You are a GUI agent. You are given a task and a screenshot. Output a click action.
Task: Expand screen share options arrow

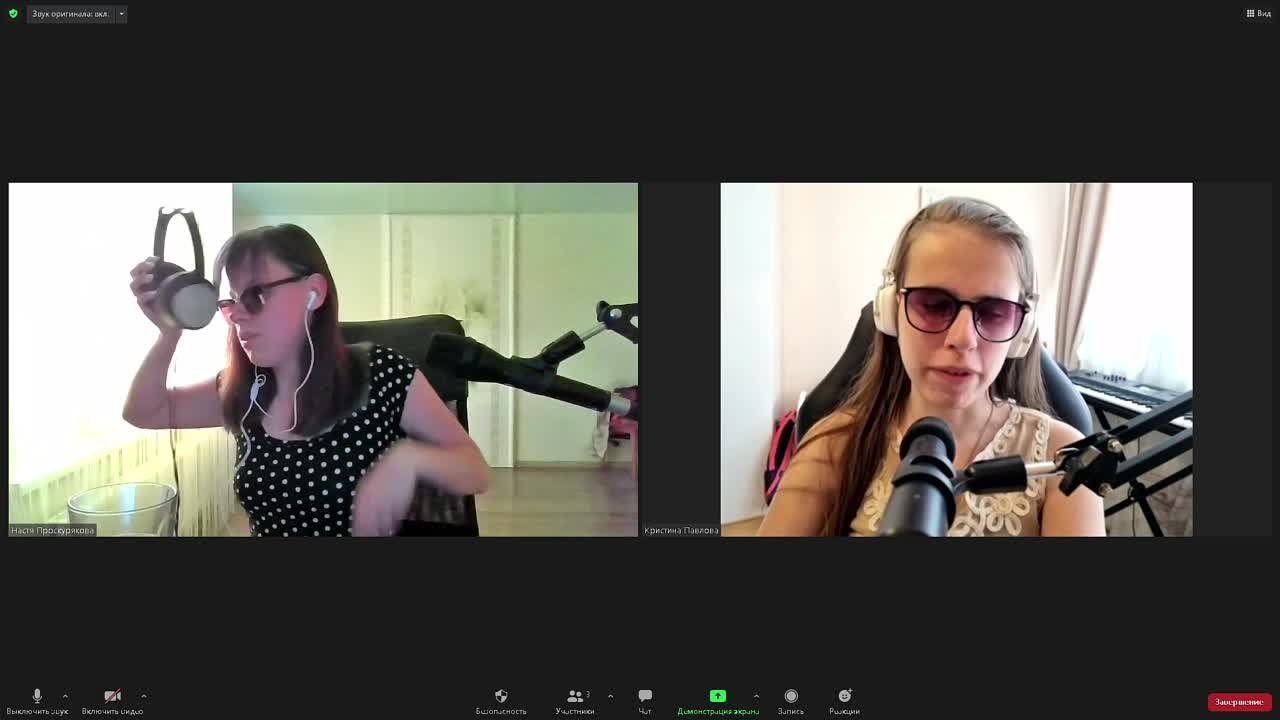click(756, 696)
